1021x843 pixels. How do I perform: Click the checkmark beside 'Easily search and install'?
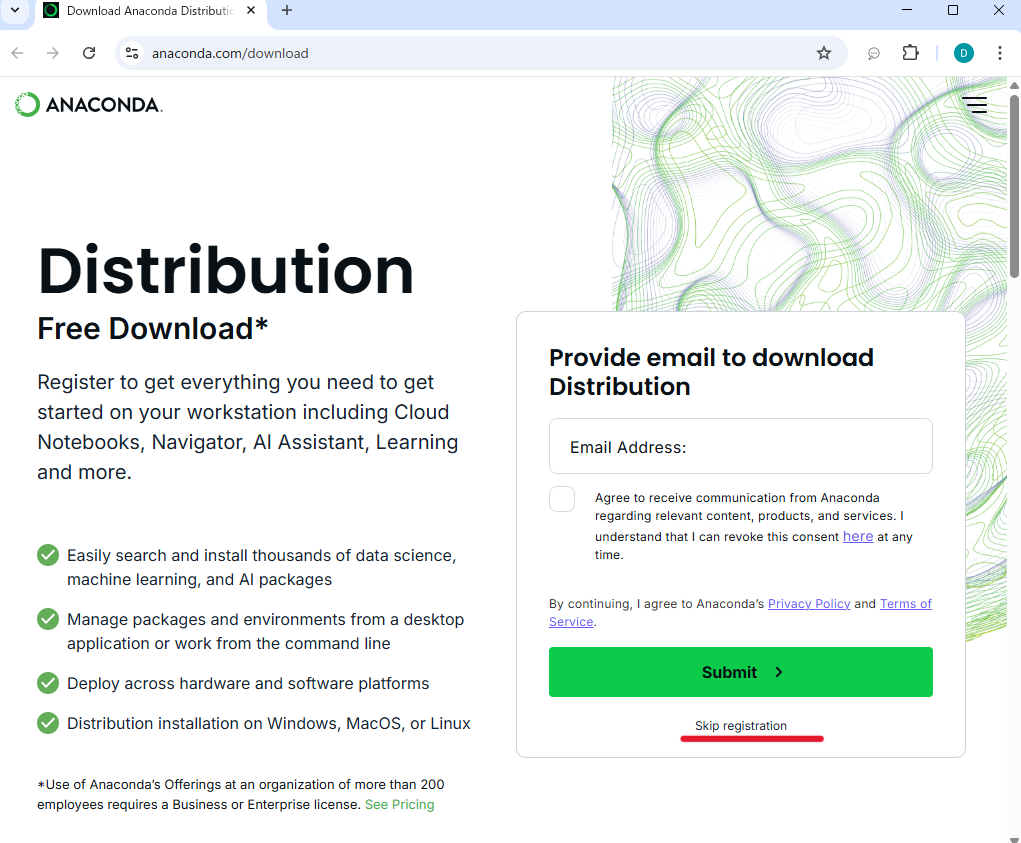48,555
